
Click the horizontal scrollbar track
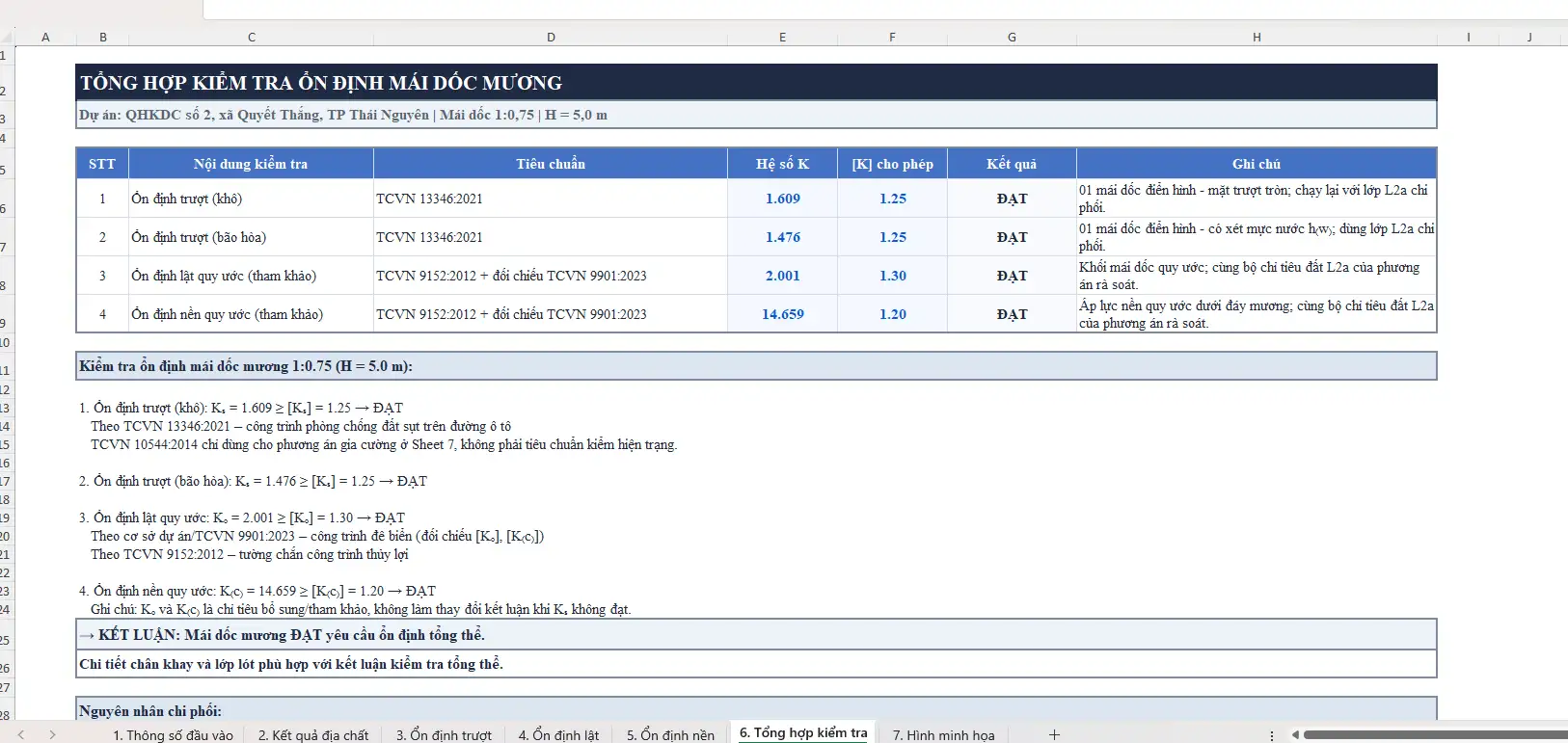tap(1434, 734)
